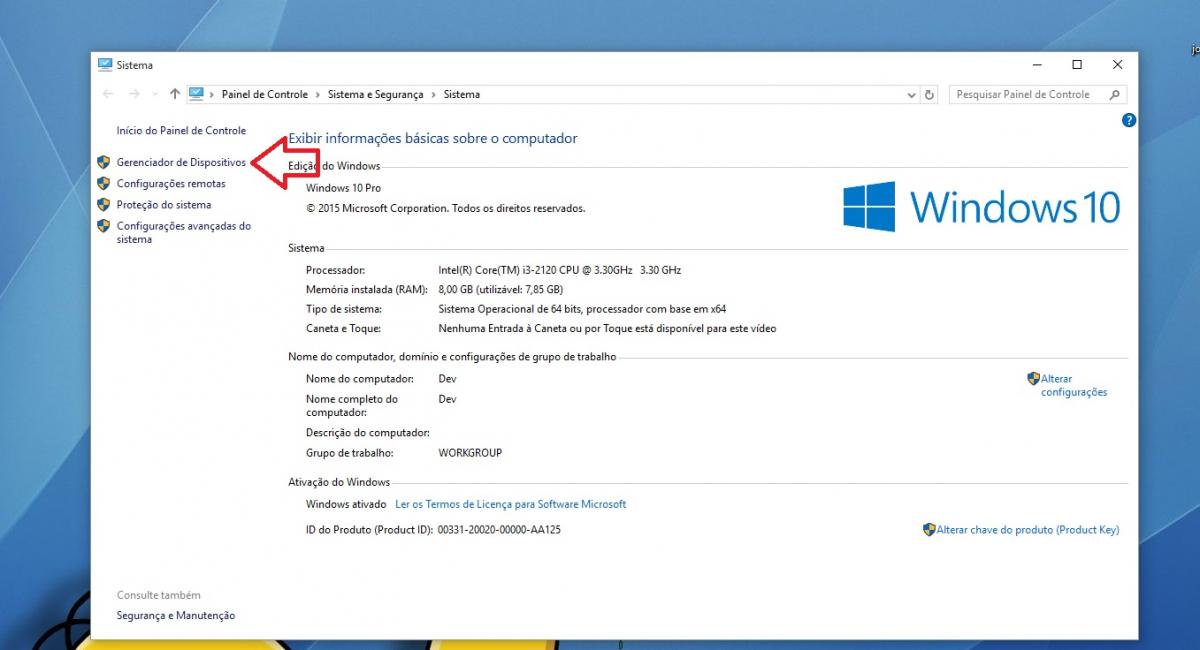
Task: Minimize the Sistema window
Action: click(x=1036, y=65)
